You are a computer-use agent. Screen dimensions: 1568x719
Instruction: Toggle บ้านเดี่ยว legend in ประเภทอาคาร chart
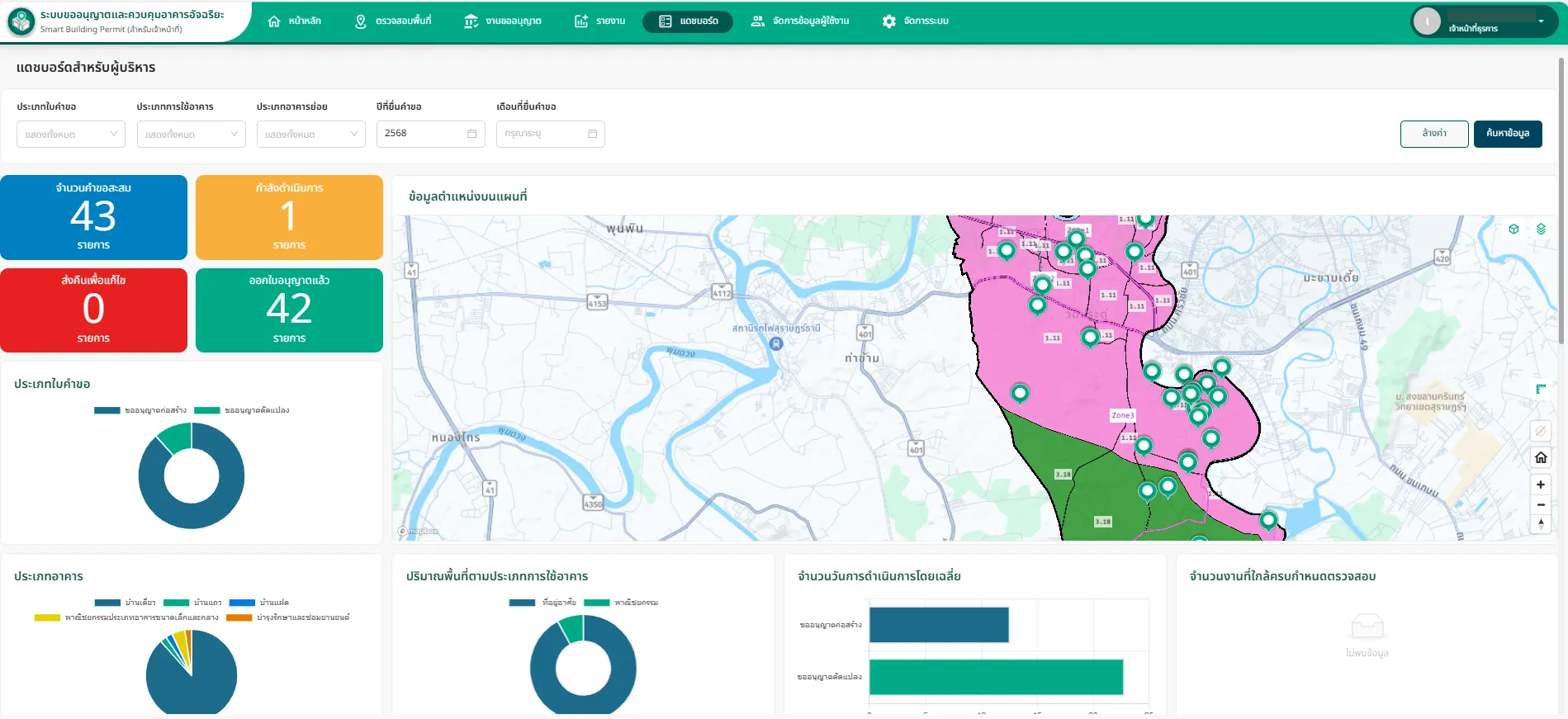(126, 603)
